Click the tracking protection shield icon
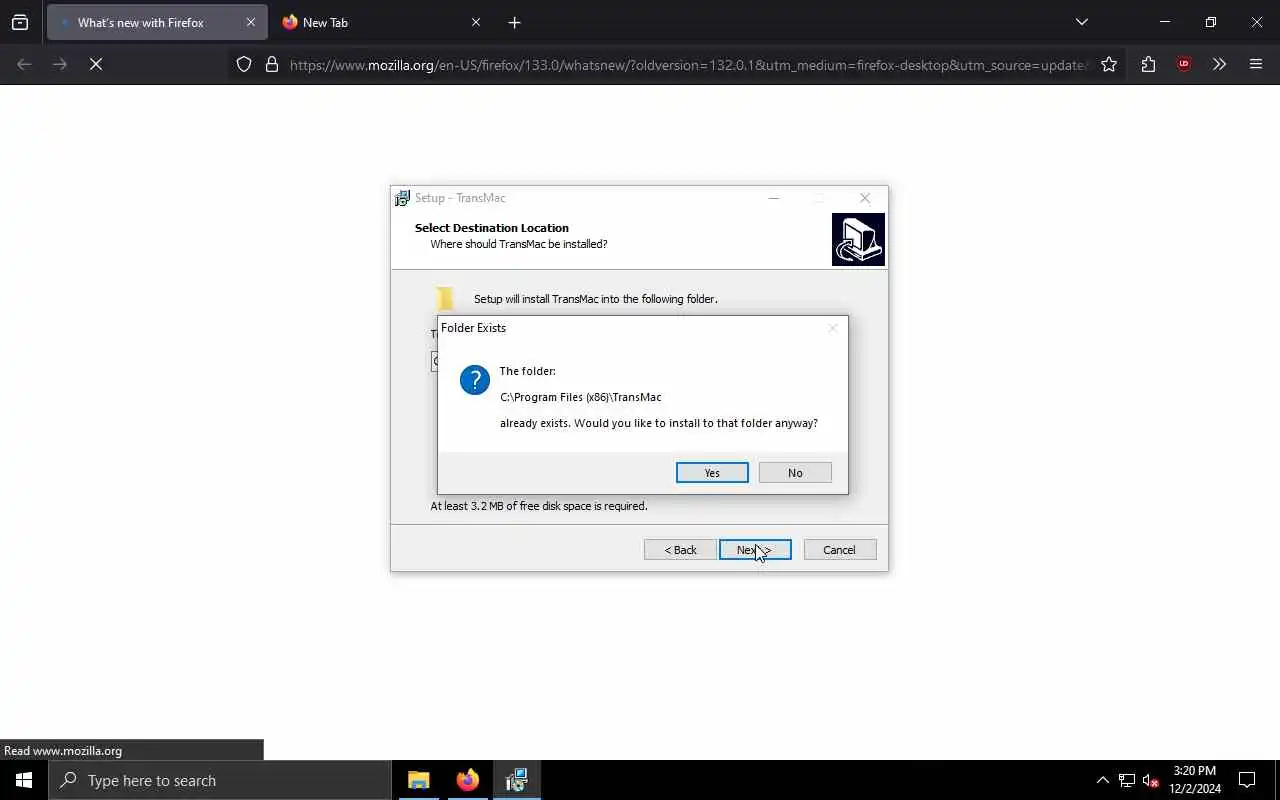The image size is (1280, 800). click(244, 64)
